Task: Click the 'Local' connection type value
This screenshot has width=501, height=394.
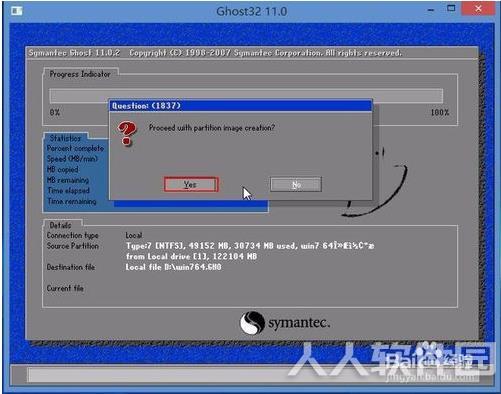Action: [x=134, y=235]
